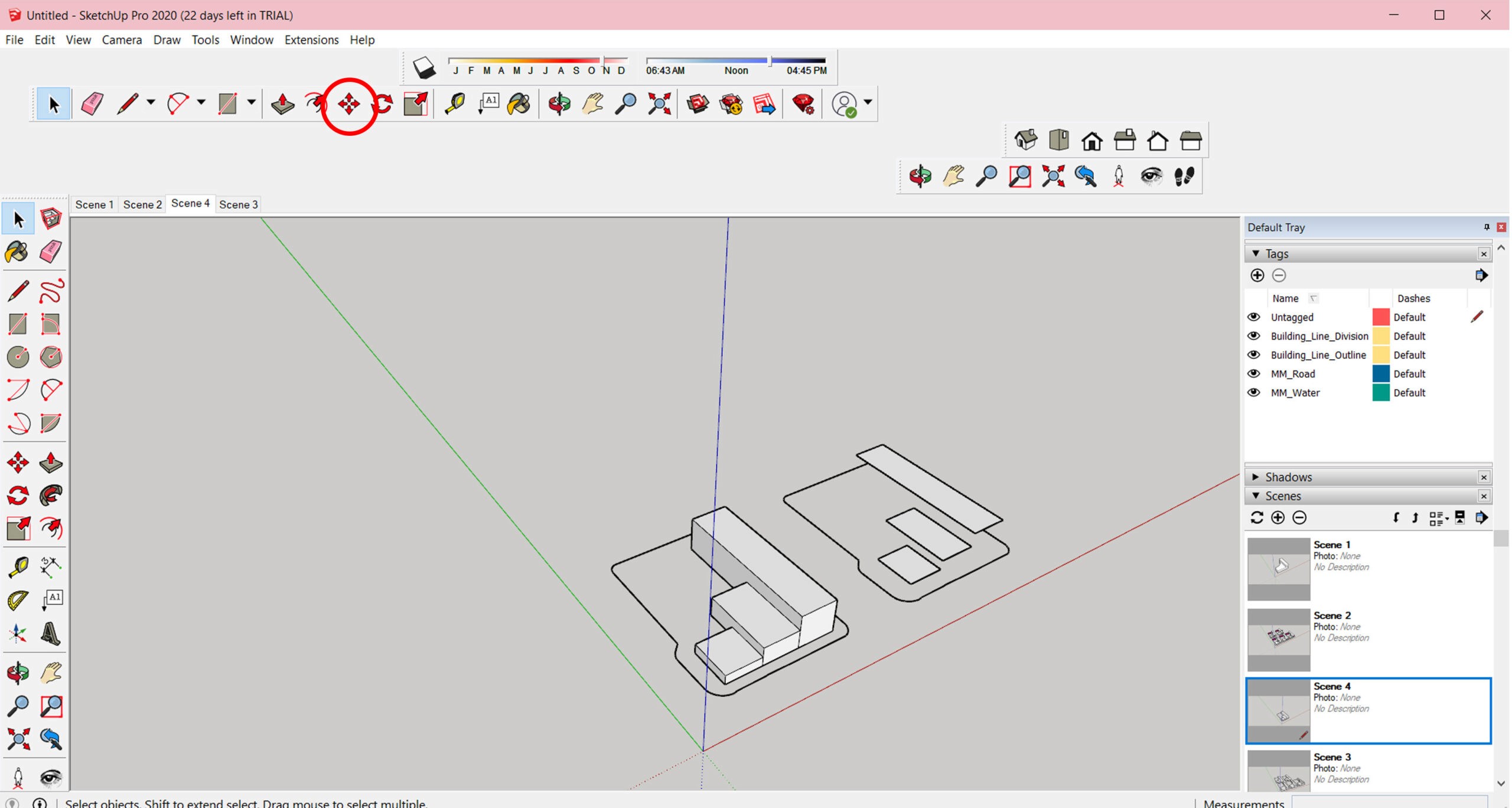This screenshot has width=1512, height=808.
Task: Select the Protractor tool in left toolbar
Action: [18, 601]
